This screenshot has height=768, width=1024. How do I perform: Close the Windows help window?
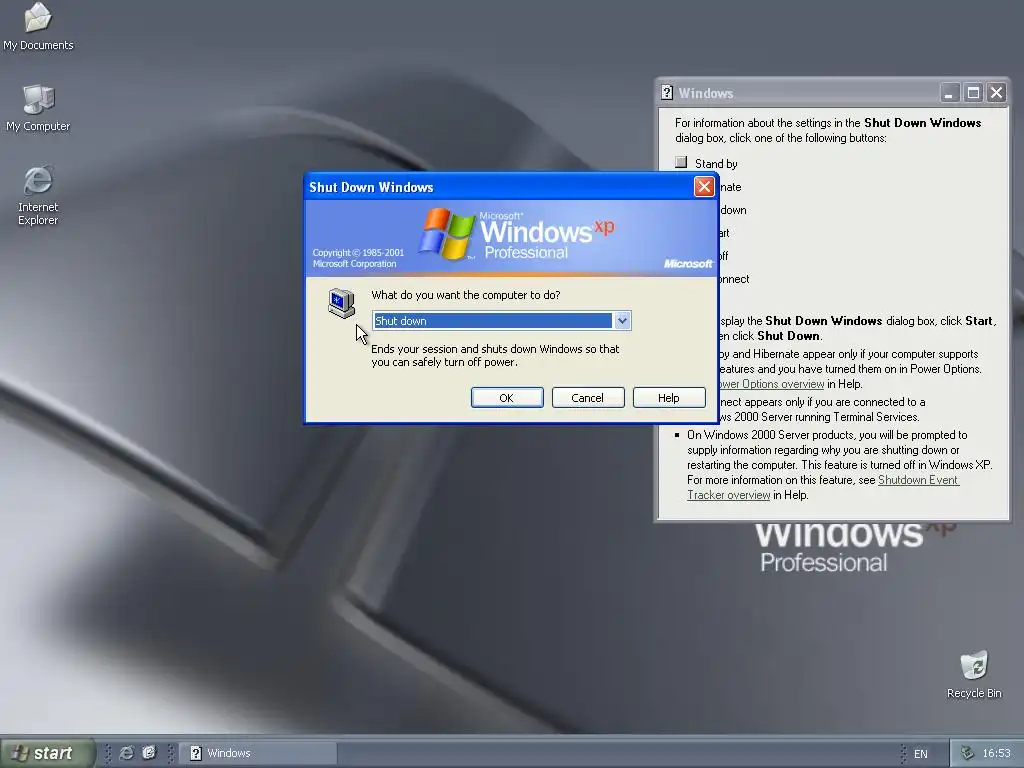click(x=997, y=93)
